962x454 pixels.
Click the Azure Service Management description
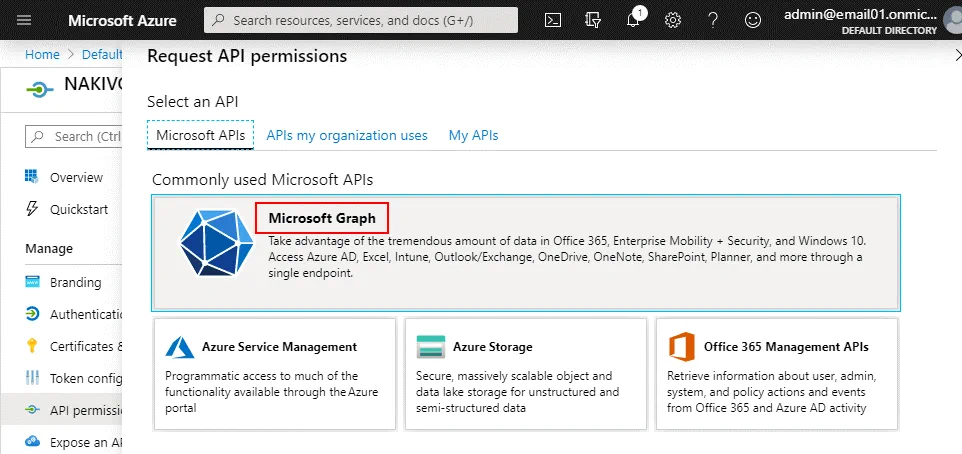[272, 391]
